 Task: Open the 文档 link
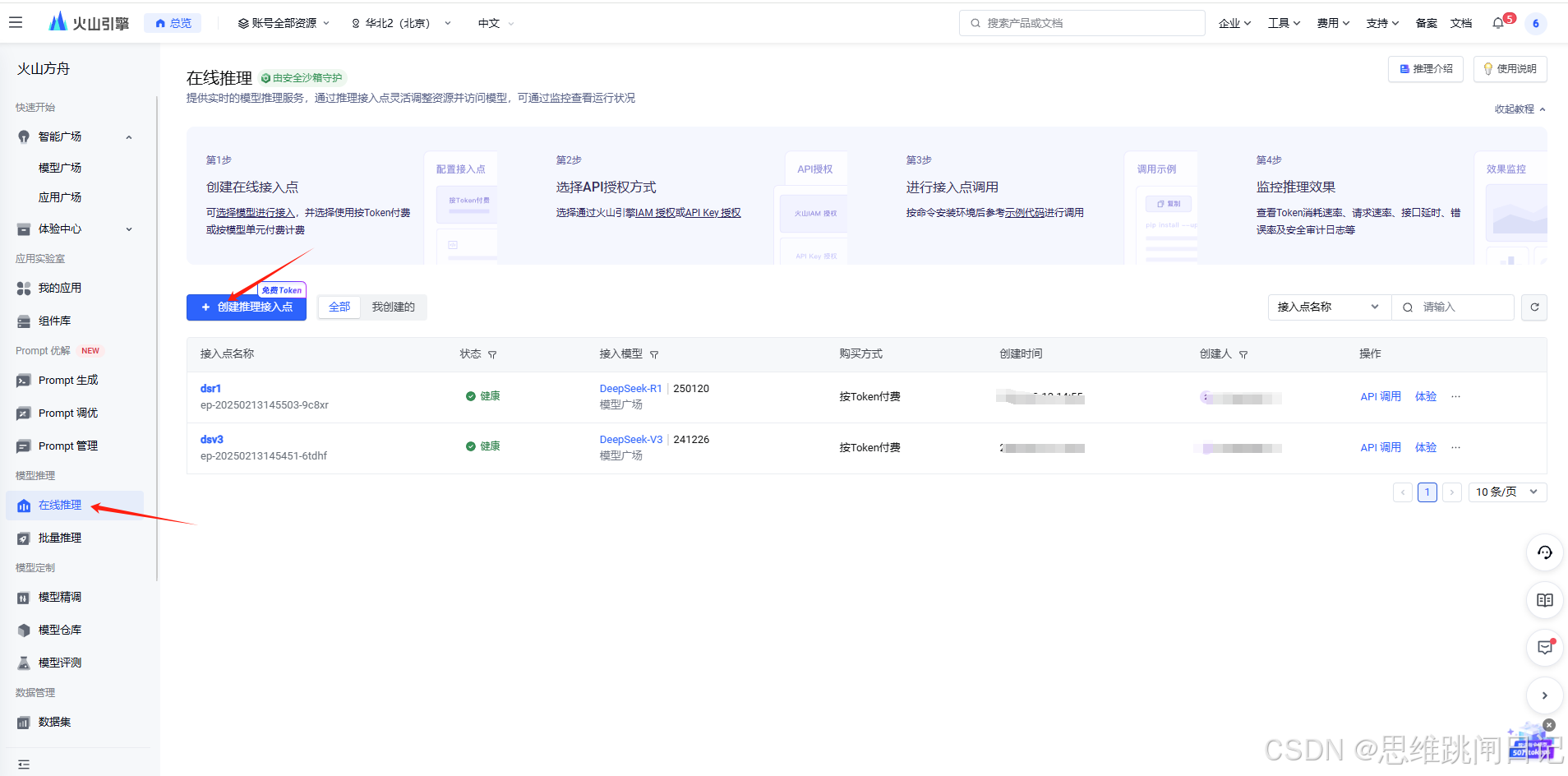pyautogui.click(x=1461, y=23)
